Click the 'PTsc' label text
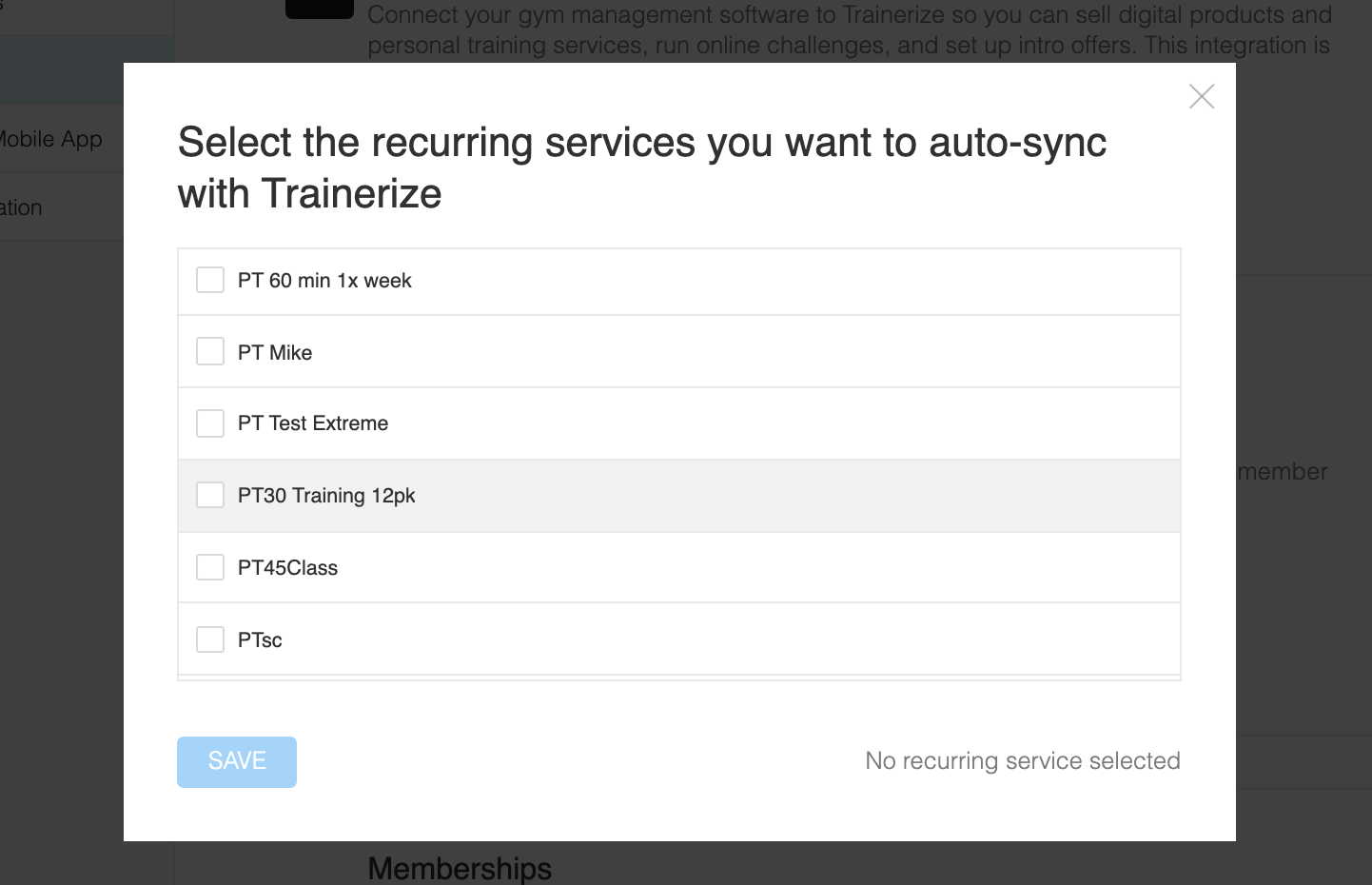The width and height of the screenshot is (1372, 885). pos(260,640)
